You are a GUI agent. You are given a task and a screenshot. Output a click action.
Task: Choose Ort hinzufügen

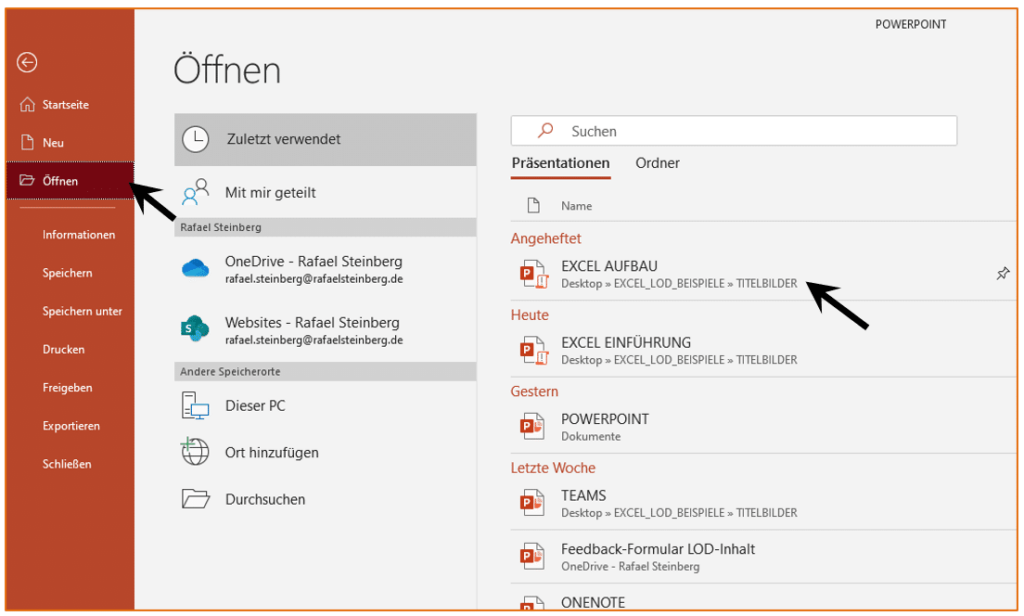tap(325, 452)
